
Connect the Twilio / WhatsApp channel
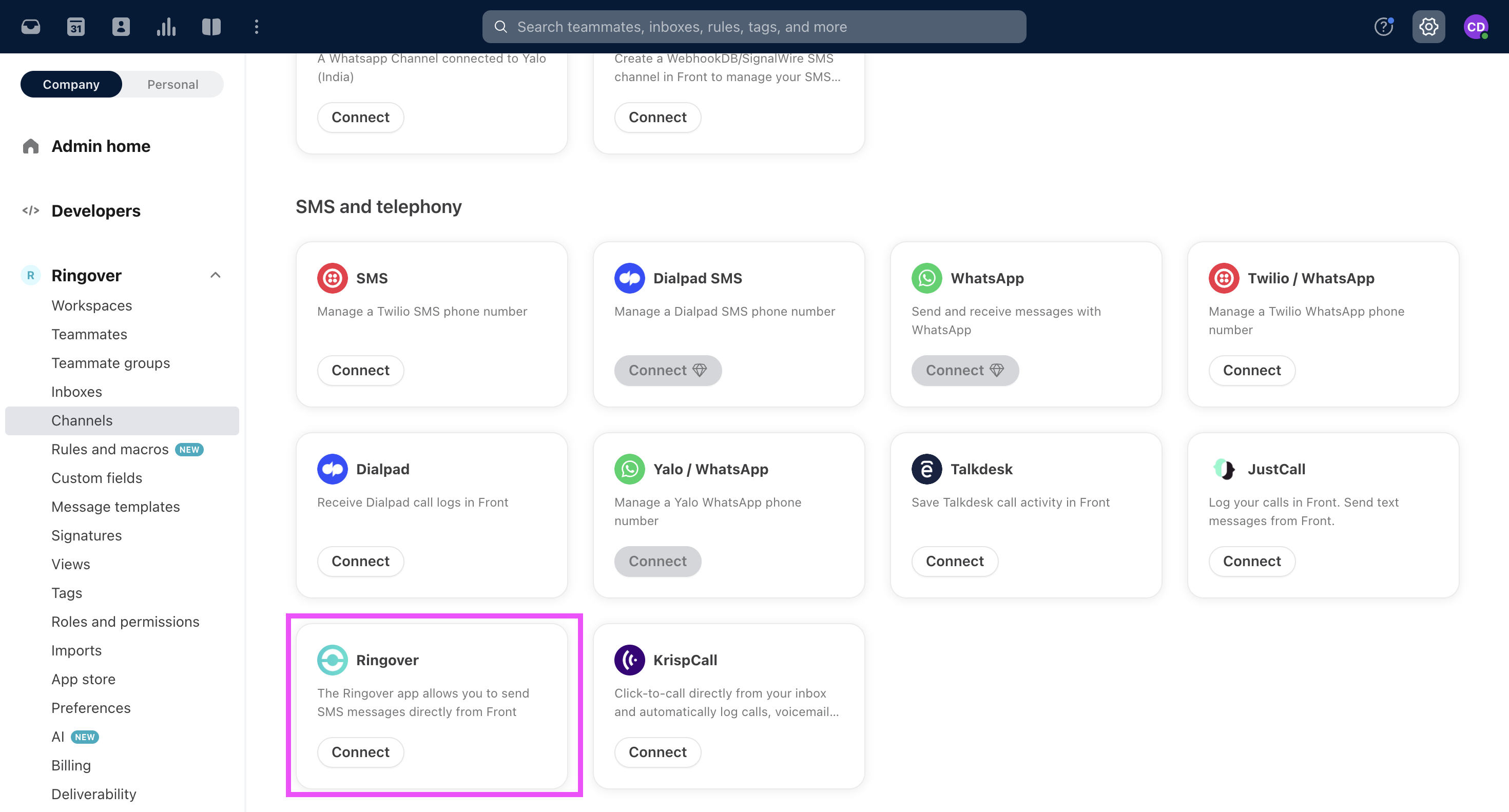(x=1252, y=370)
